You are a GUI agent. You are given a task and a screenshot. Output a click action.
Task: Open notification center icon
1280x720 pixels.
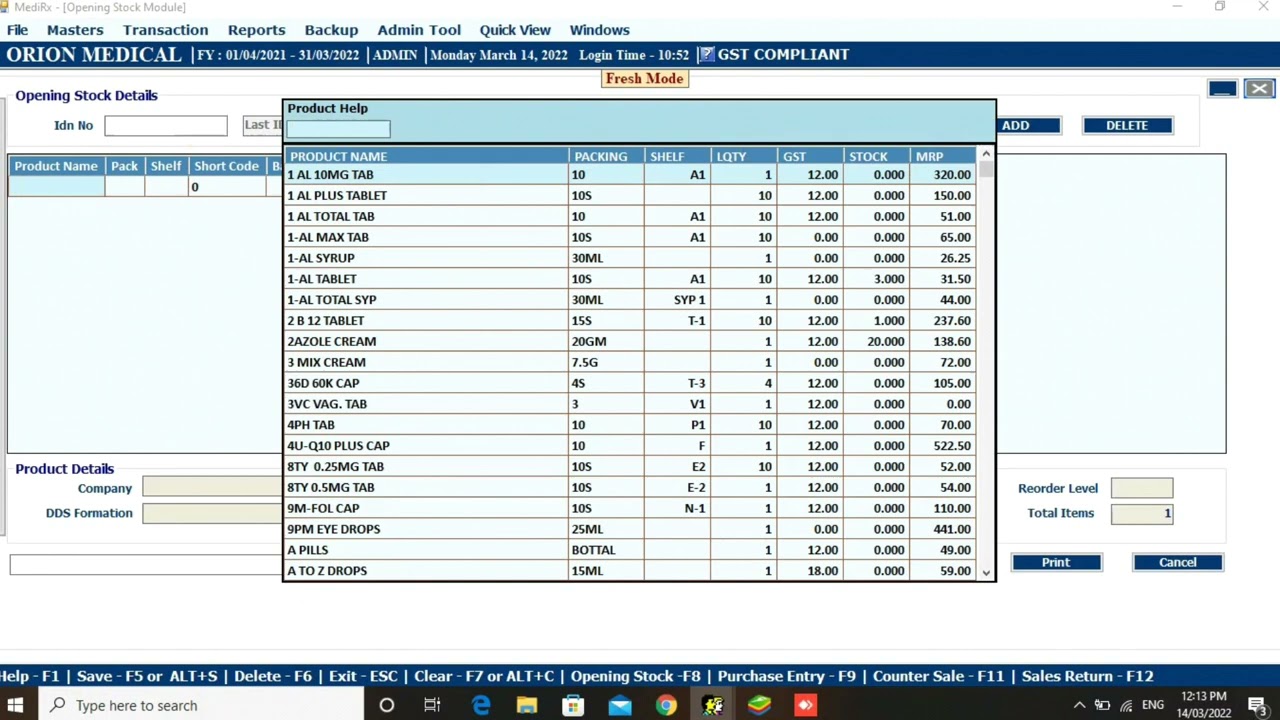[x=1258, y=705]
